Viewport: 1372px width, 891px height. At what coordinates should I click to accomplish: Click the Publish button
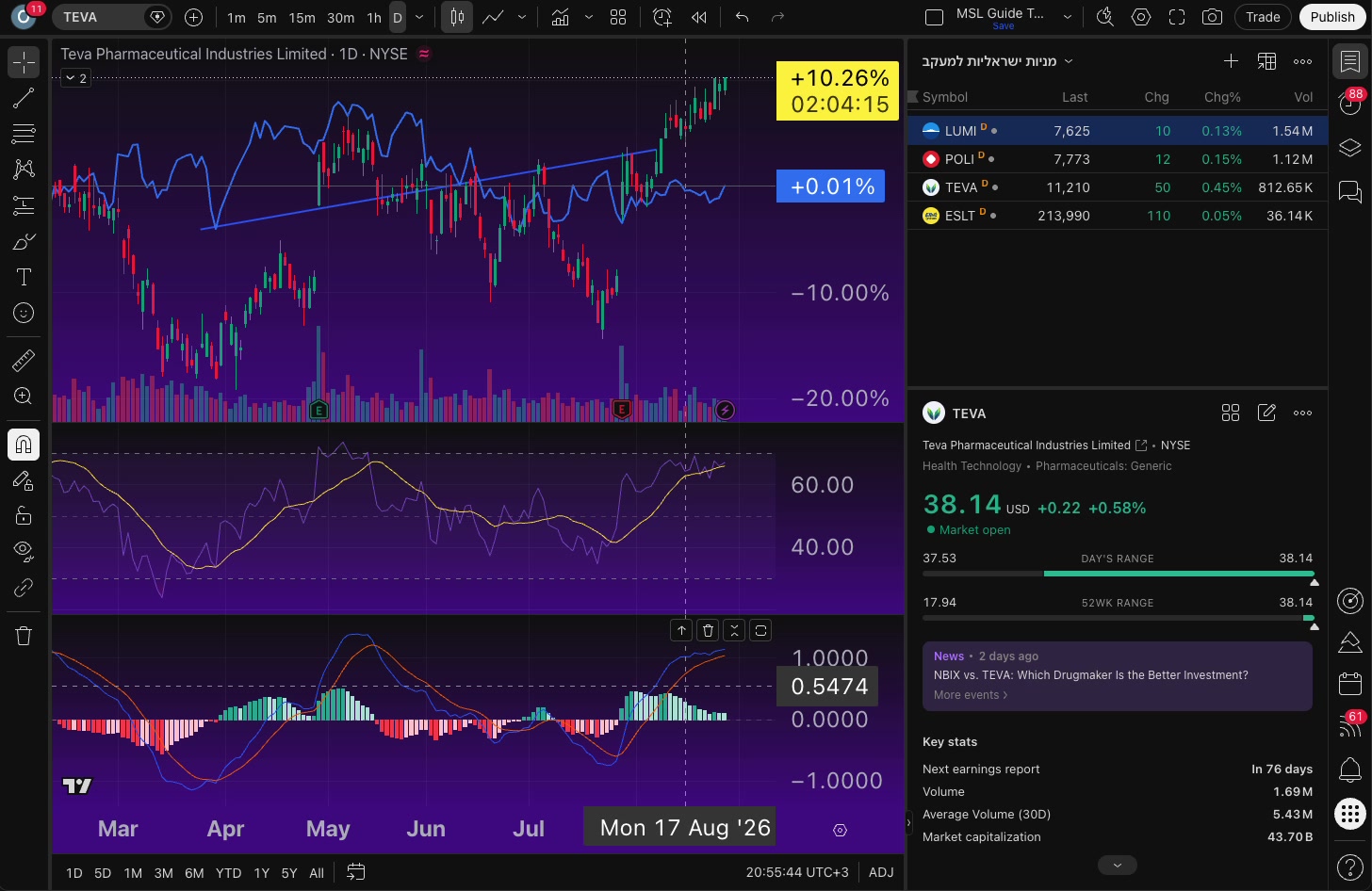tap(1332, 17)
